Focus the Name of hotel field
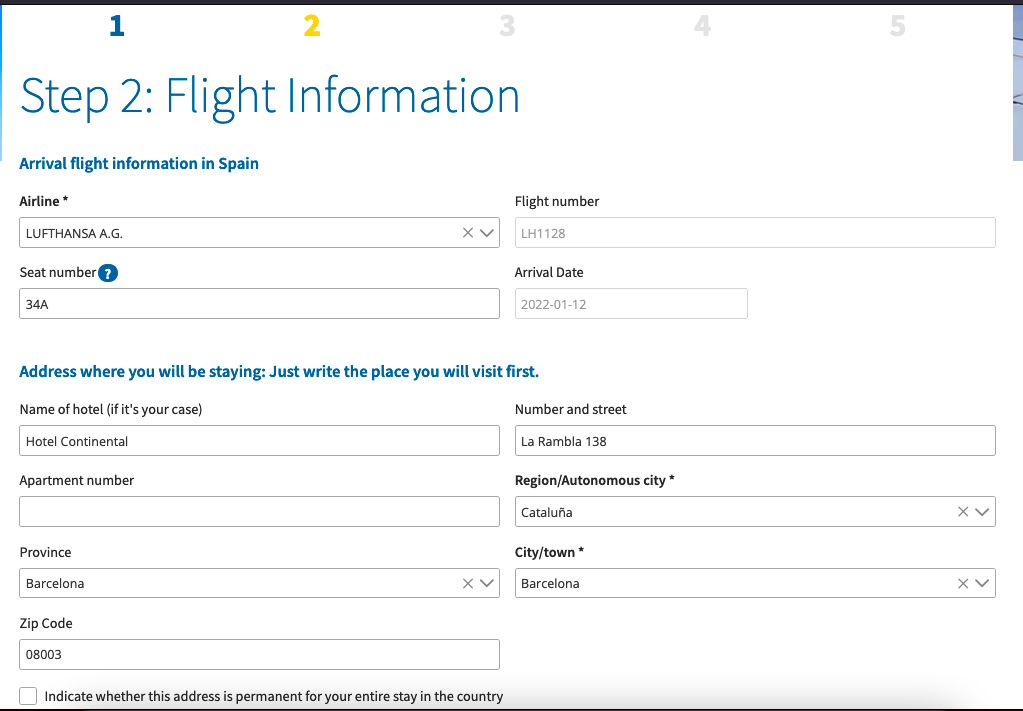Viewport: 1023px width, 711px height. 259,441
